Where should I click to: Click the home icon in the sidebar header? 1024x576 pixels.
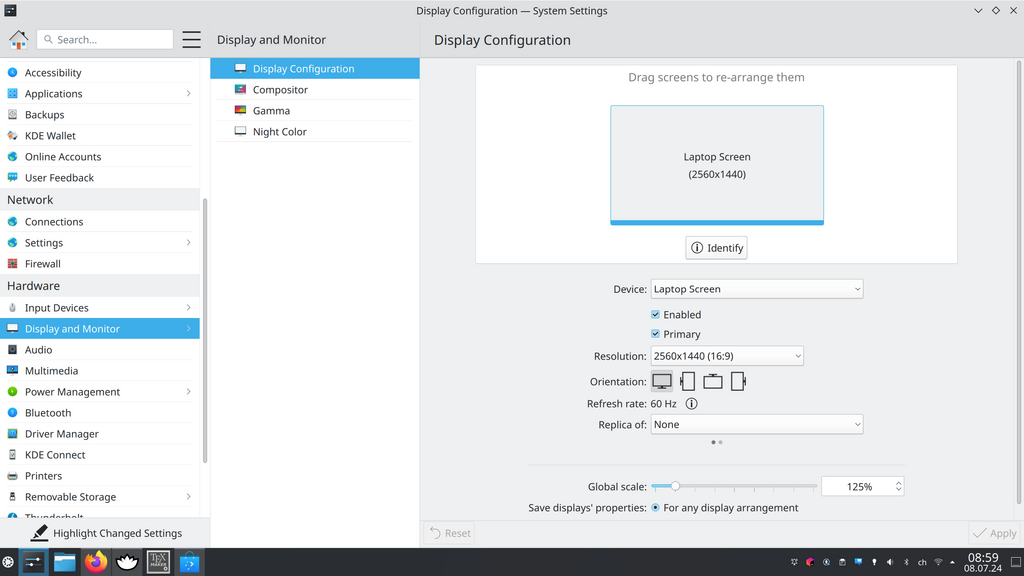click(x=18, y=40)
